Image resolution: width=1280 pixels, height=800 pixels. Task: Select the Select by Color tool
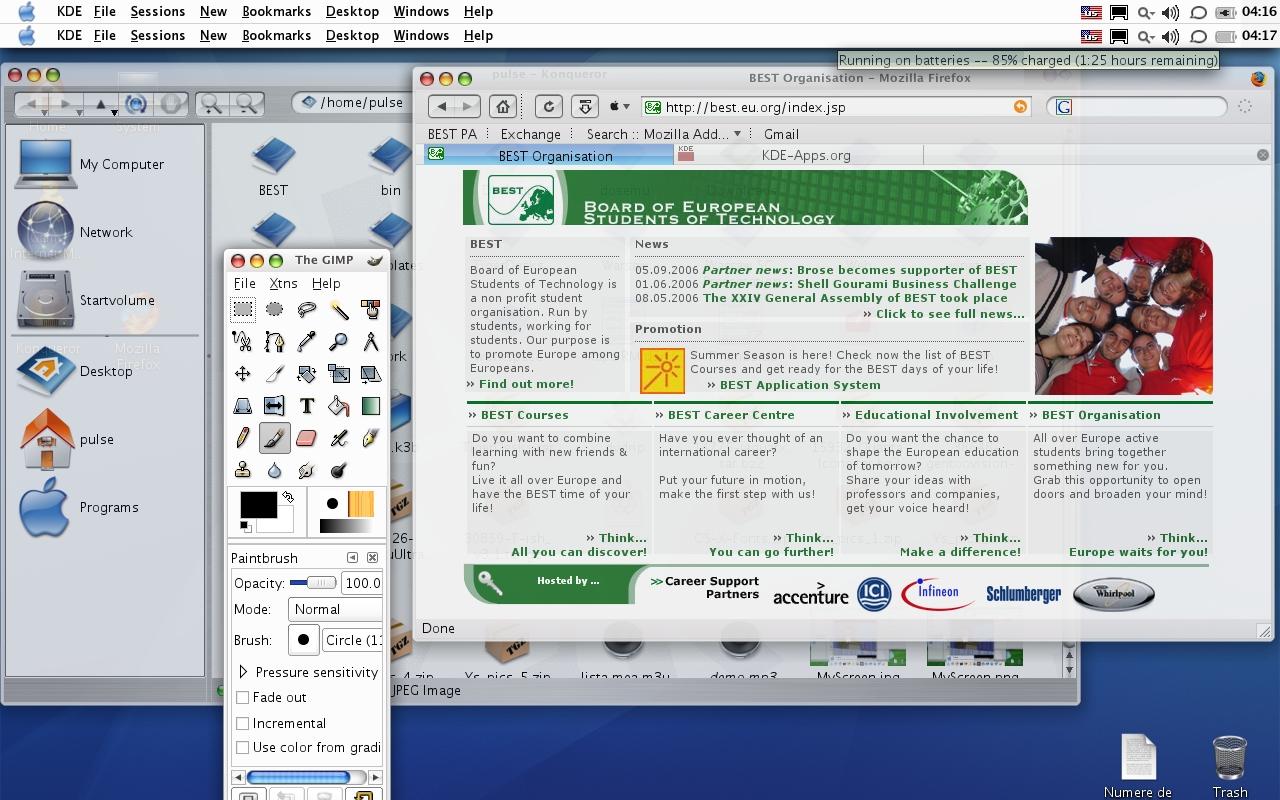(x=370, y=309)
